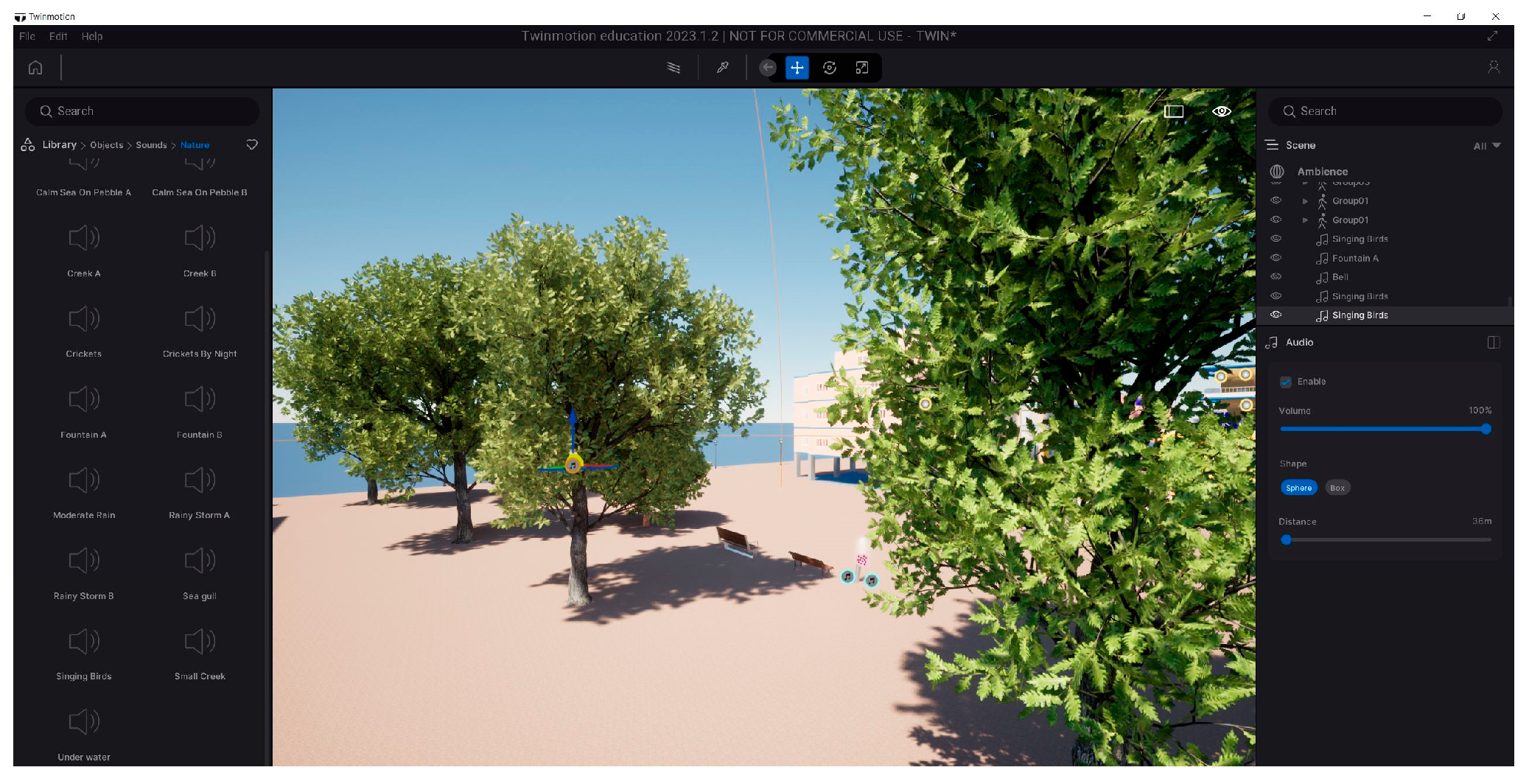Select the Scale gizmo tool

coord(861,68)
